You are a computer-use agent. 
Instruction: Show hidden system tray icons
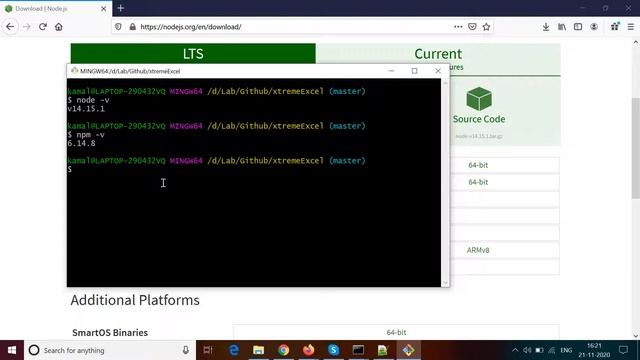(x=515, y=350)
